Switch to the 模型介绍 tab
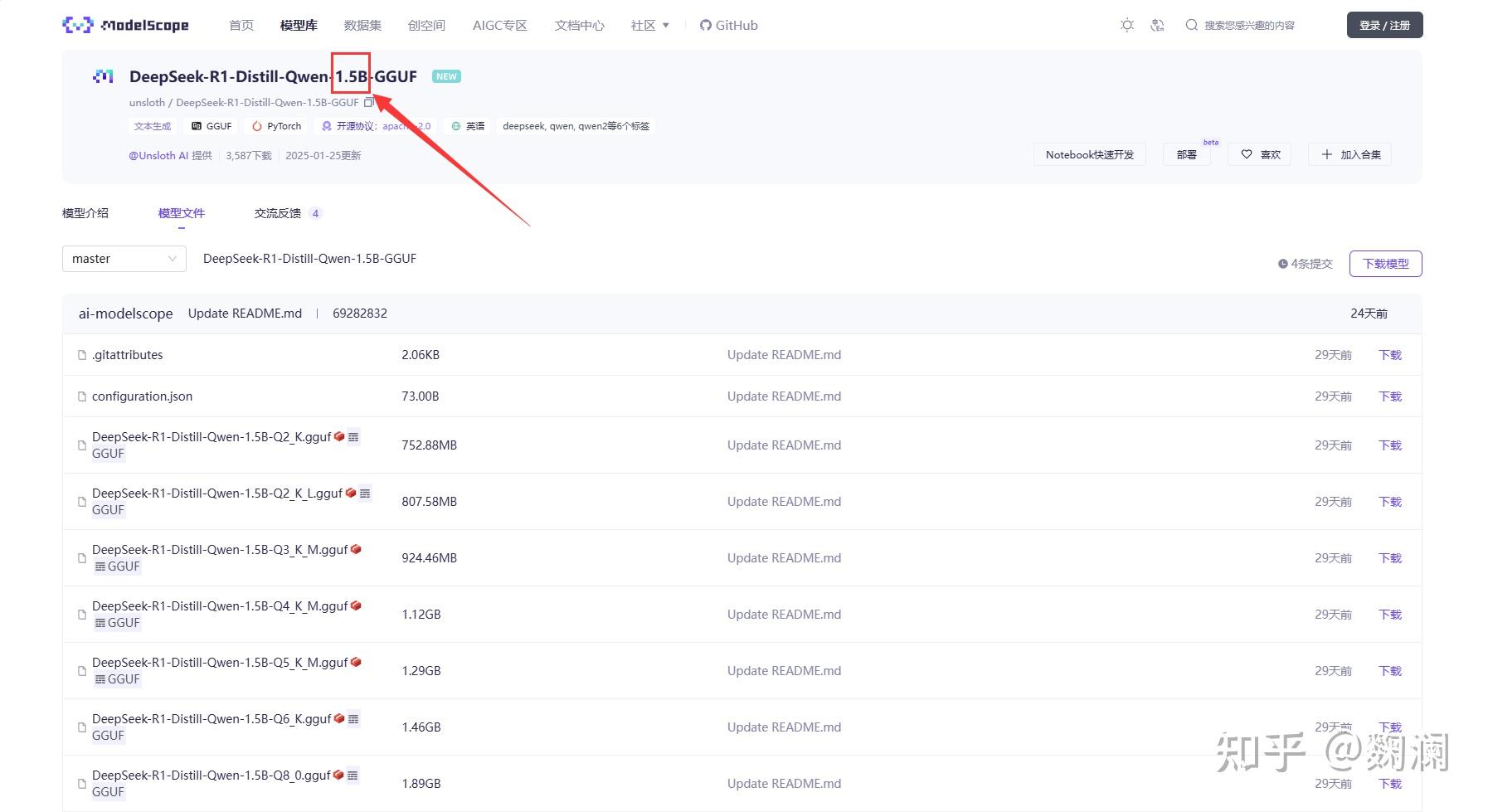Viewport: 1488px width, 812px height. coord(85,213)
